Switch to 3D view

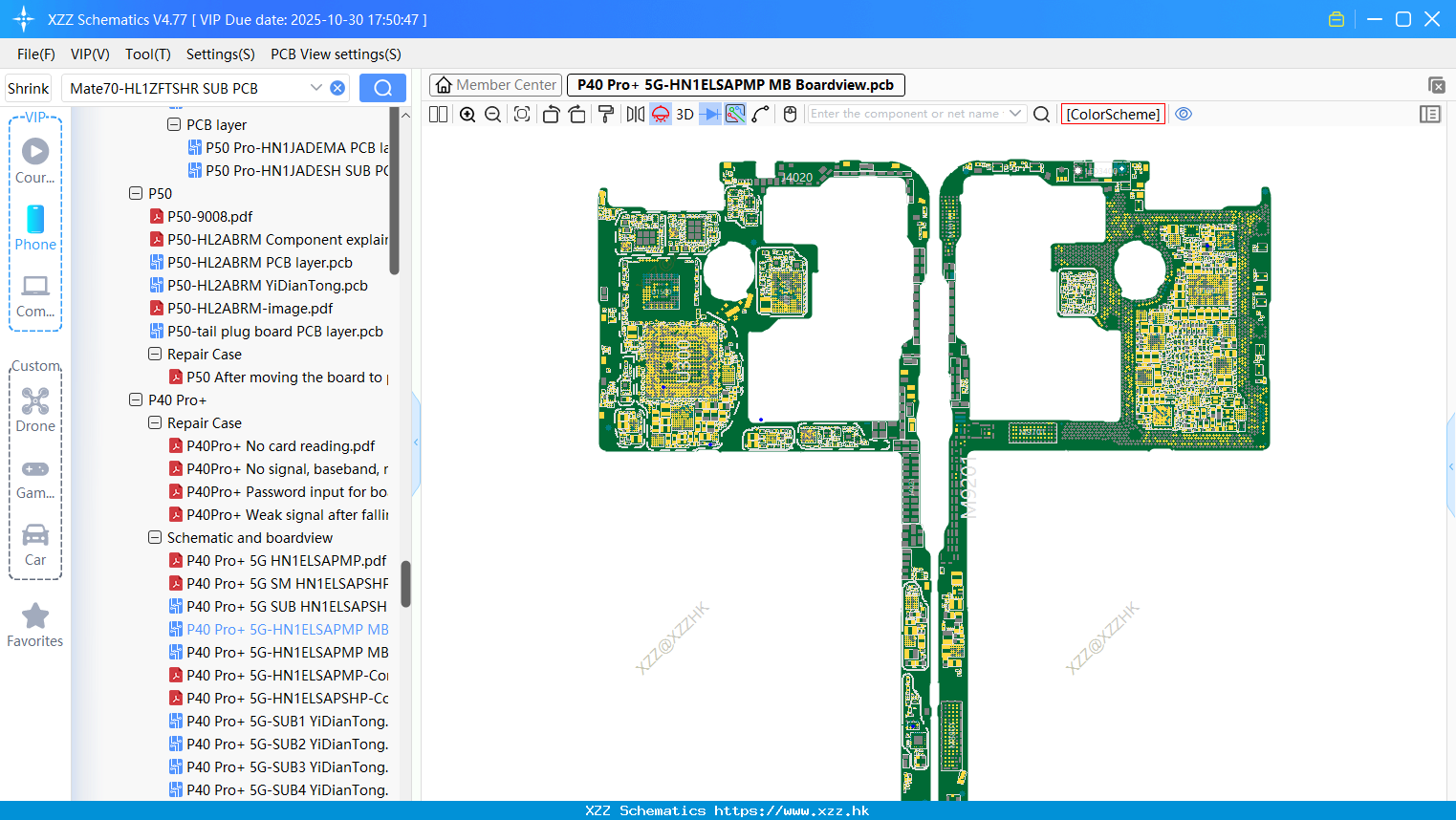(x=685, y=114)
